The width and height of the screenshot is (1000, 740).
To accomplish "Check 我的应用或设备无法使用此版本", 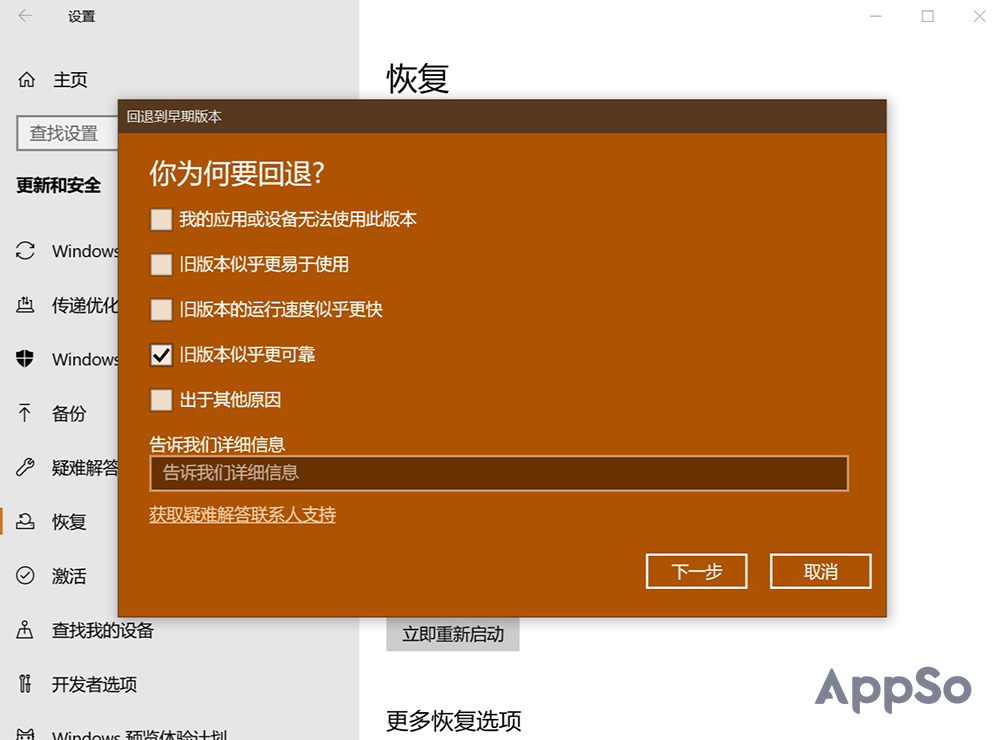I will pyautogui.click(x=161, y=219).
